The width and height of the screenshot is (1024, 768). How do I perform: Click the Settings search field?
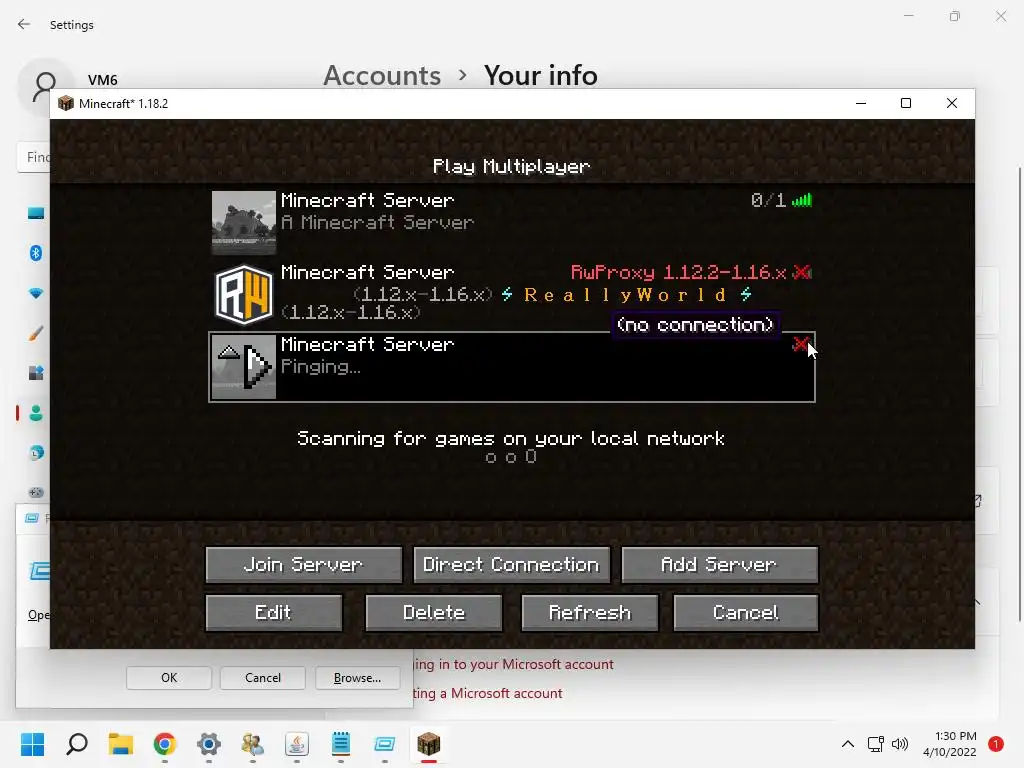pos(33,157)
